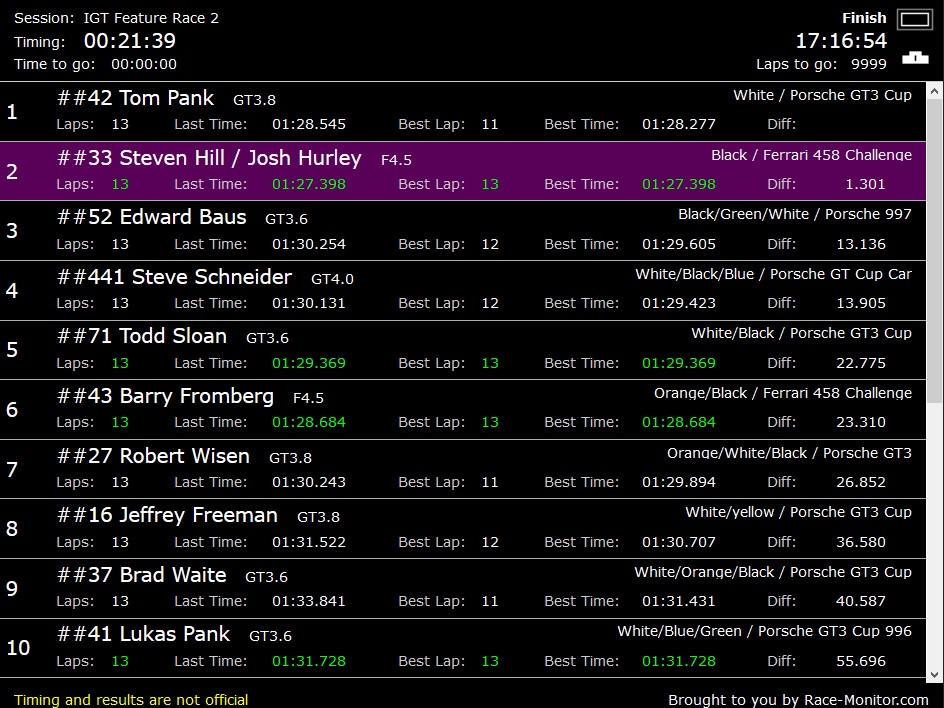Screen dimensions: 944x708
Task: Click the best time 01:30.707
Action: (x=678, y=542)
